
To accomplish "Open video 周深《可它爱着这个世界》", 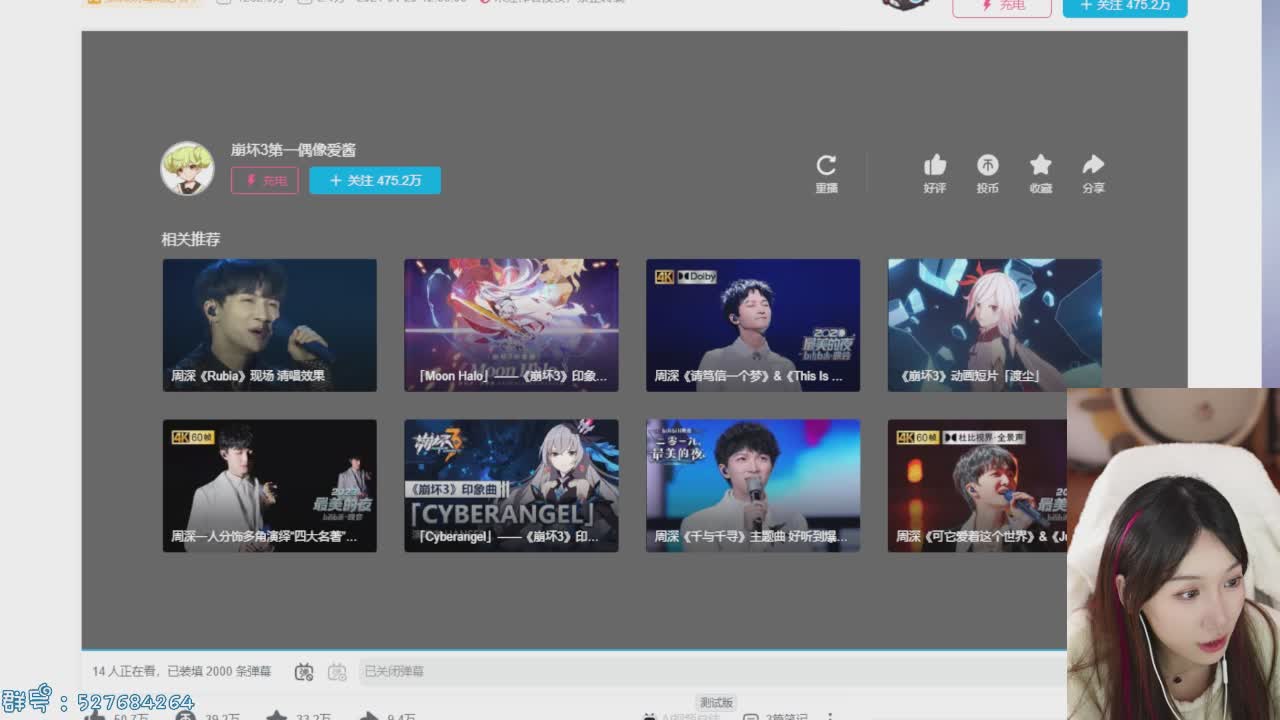I will [x=977, y=485].
